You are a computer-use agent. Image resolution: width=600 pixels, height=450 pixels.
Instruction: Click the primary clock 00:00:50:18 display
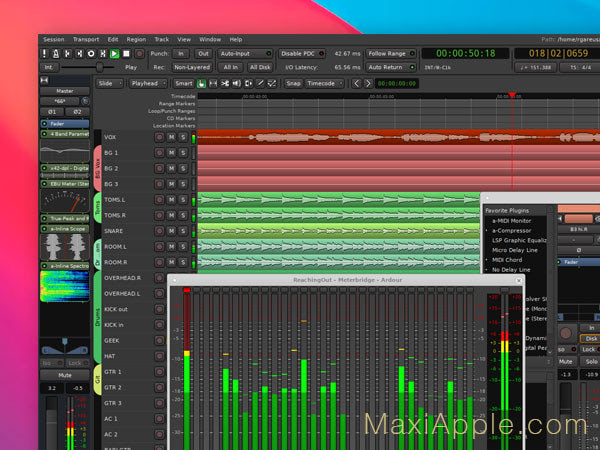466,54
